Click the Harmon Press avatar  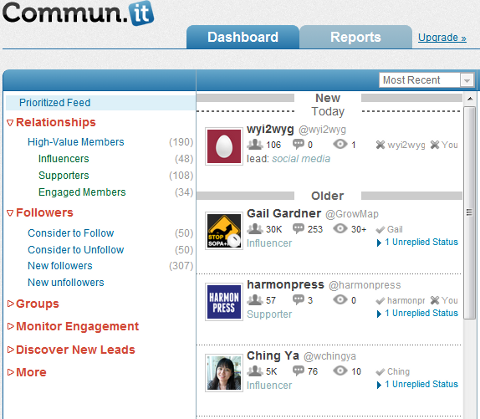(224, 302)
